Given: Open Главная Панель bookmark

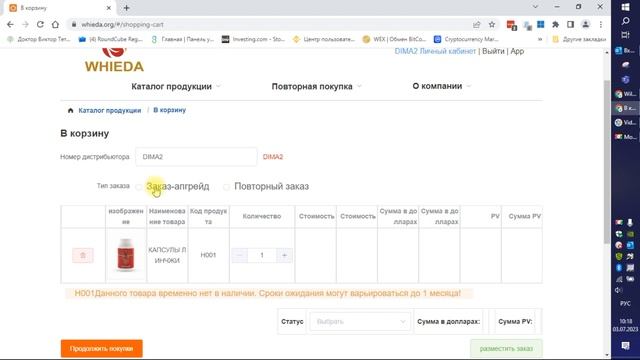Looking at the screenshot, I should click(182, 39).
